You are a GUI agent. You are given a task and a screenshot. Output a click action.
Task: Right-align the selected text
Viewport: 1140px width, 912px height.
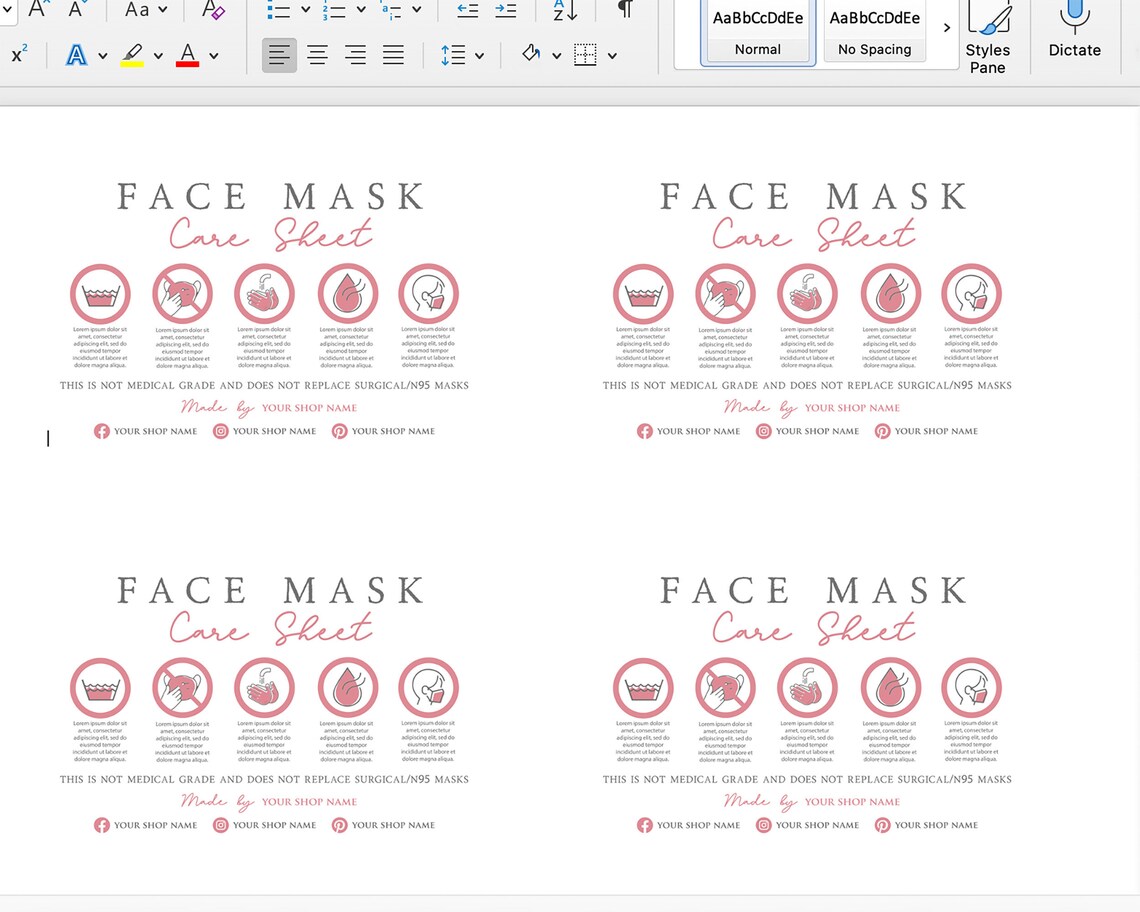[355, 54]
